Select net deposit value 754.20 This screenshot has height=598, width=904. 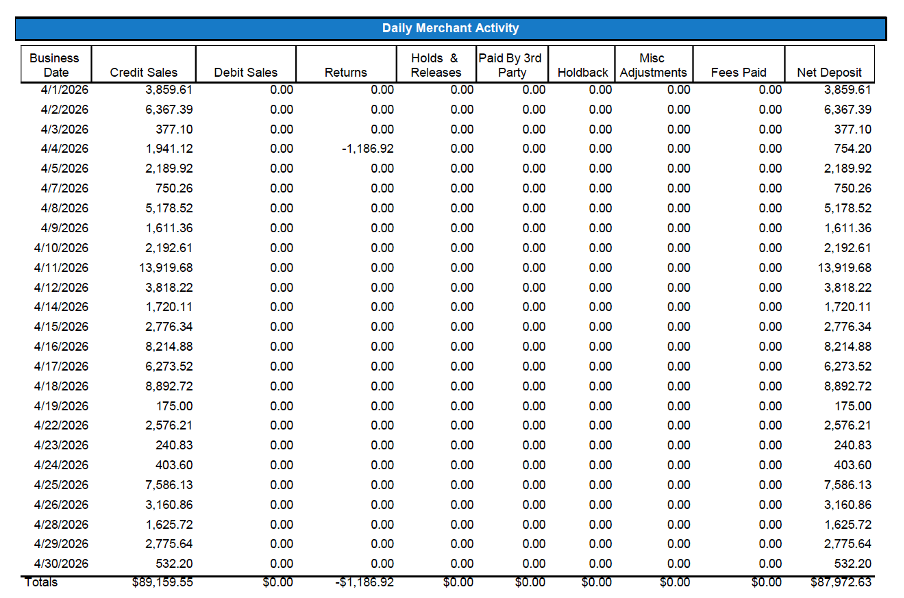853,149
